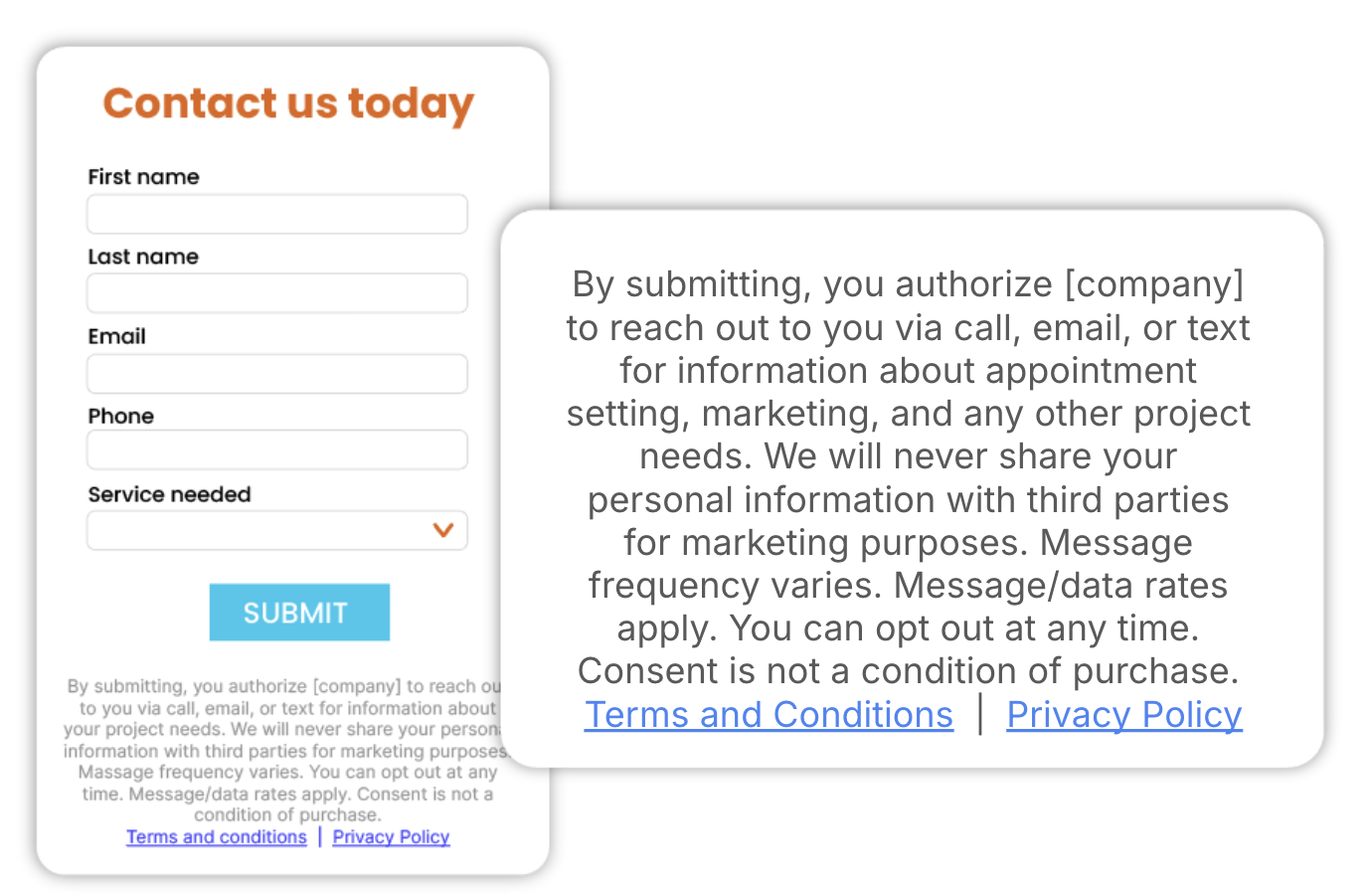Click Privacy Policy in the disclosure popup
The height and width of the screenshot is (895, 1372).
coord(1123,714)
